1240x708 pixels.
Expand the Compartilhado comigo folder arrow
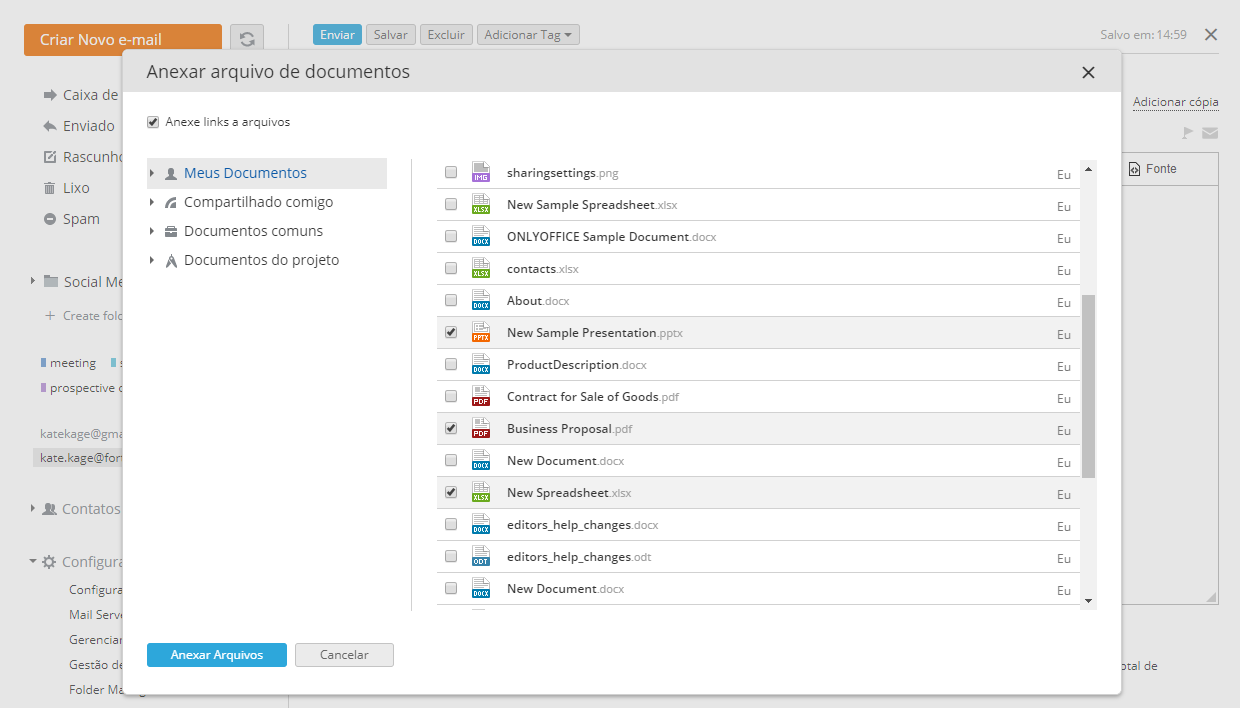(152, 203)
